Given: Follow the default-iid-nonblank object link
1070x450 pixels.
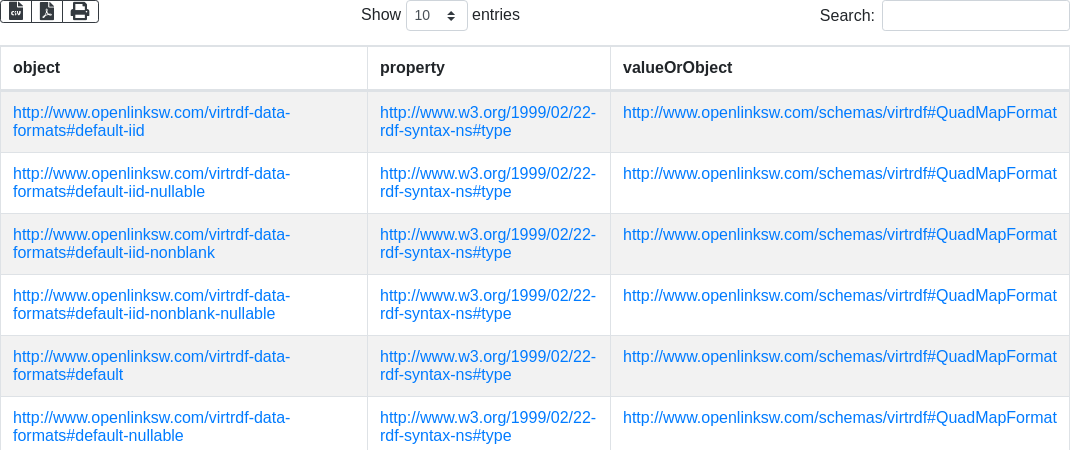Looking at the screenshot, I should (151, 243).
